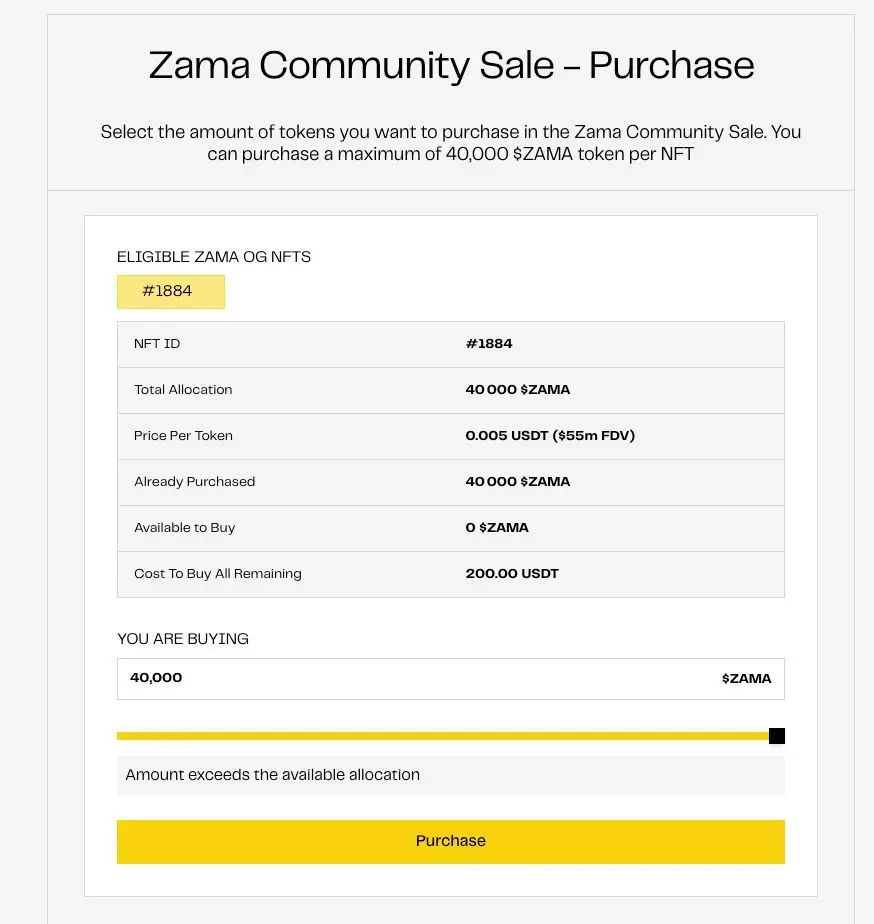This screenshot has height=924, width=874.
Task: Click the Total Allocation row label
Action: pyautogui.click(x=183, y=390)
